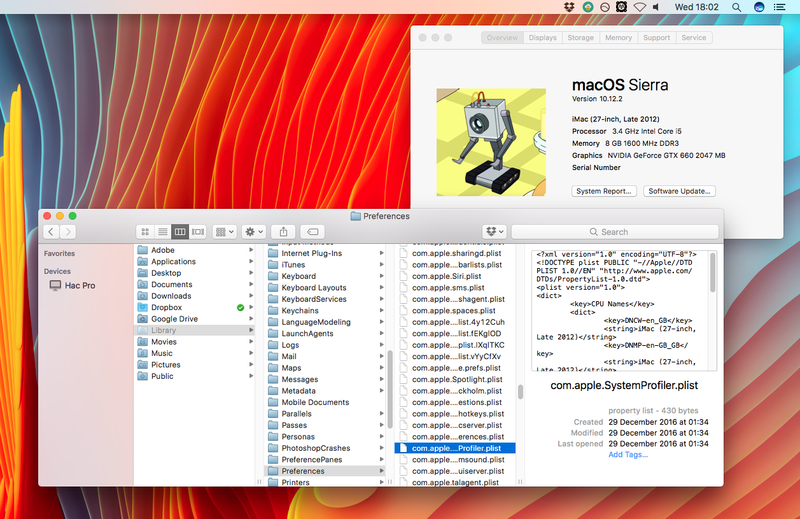800x519 pixels.
Task: Expand the Desktop folder arrow
Action: pyautogui.click(x=251, y=273)
